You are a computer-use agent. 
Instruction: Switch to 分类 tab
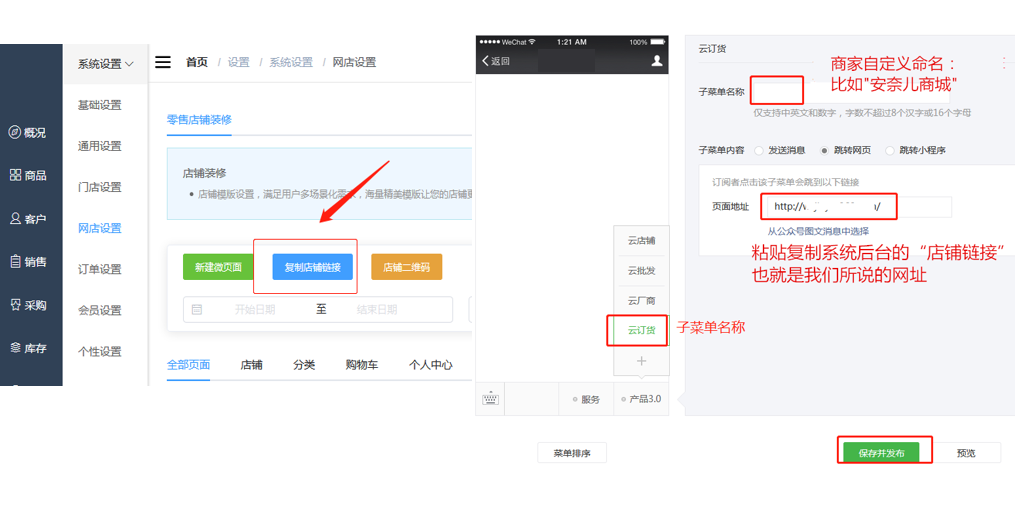pos(304,364)
